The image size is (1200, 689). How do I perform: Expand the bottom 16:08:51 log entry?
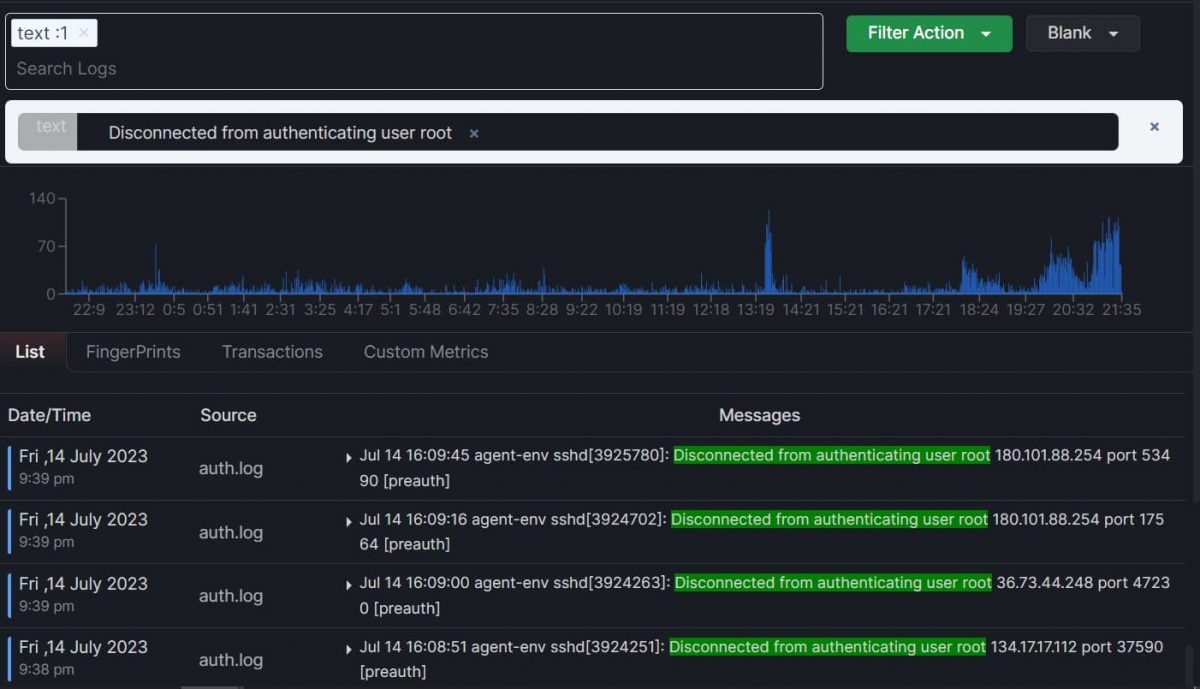click(349, 647)
